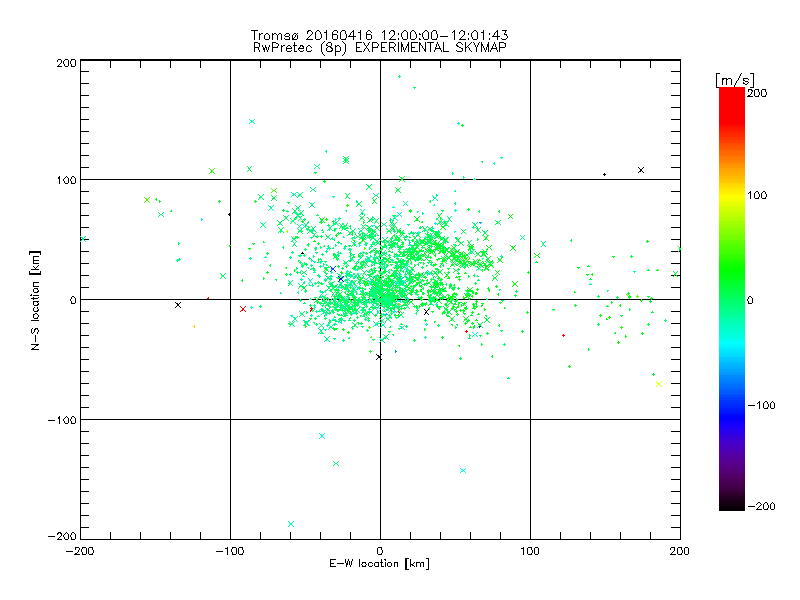Viewport: 800px width, 600px height.
Task: Select the red X marker left of center
Action: (x=243, y=309)
